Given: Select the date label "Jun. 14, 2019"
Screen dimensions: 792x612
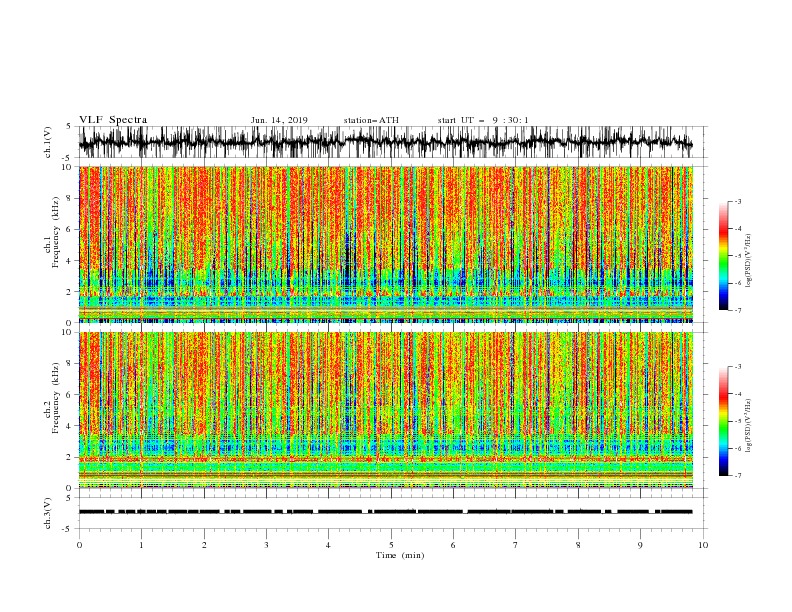Looking at the screenshot, I should pos(279,120).
